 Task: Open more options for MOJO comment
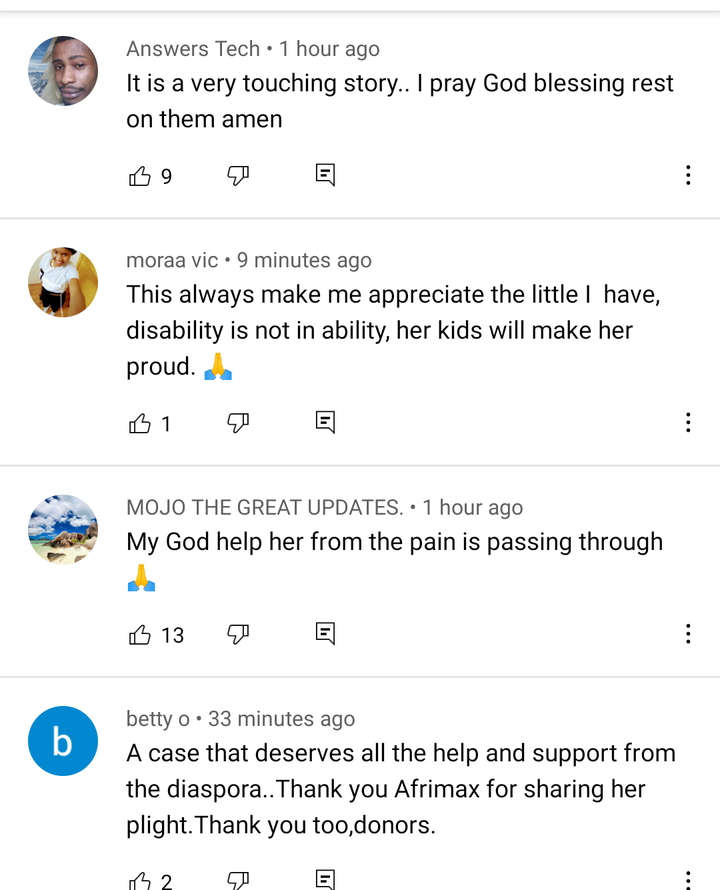click(x=688, y=634)
